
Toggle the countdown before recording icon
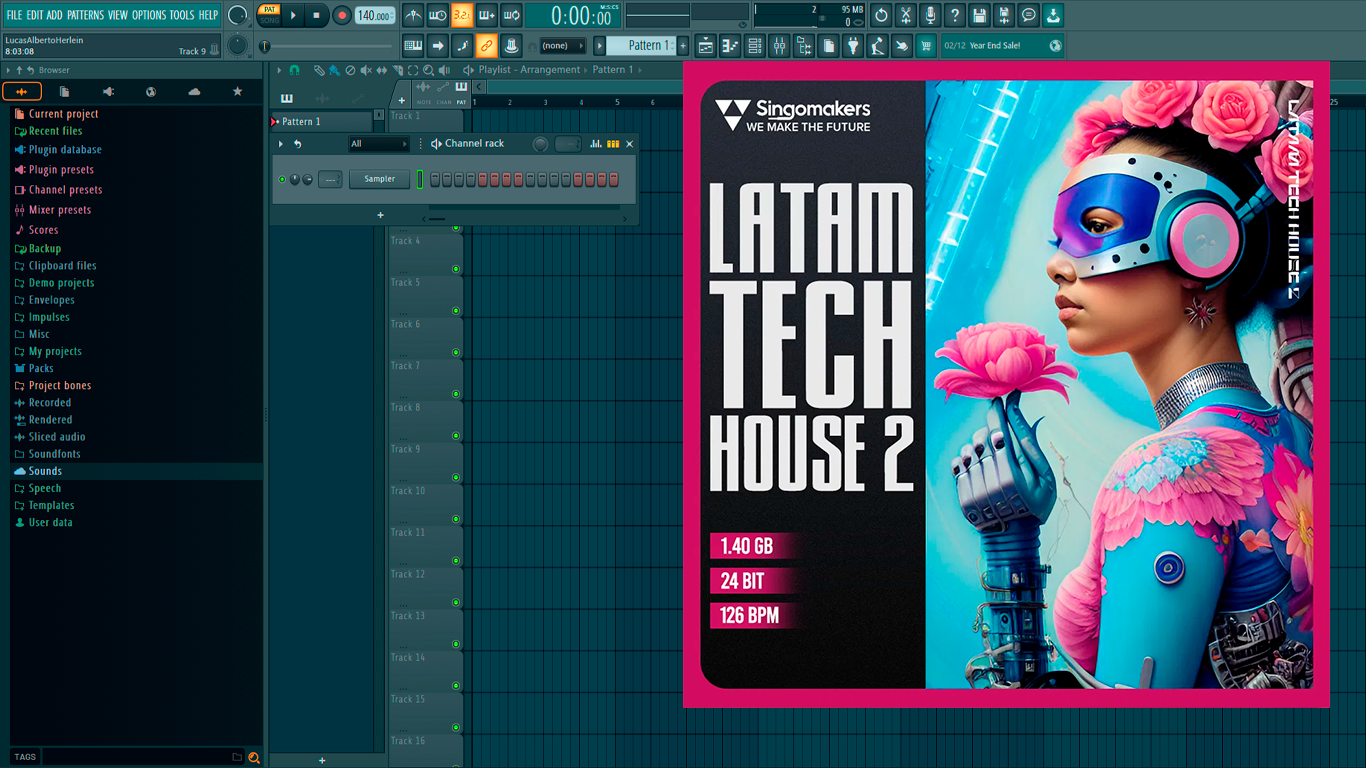pyautogui.click(x=462, y=15)
